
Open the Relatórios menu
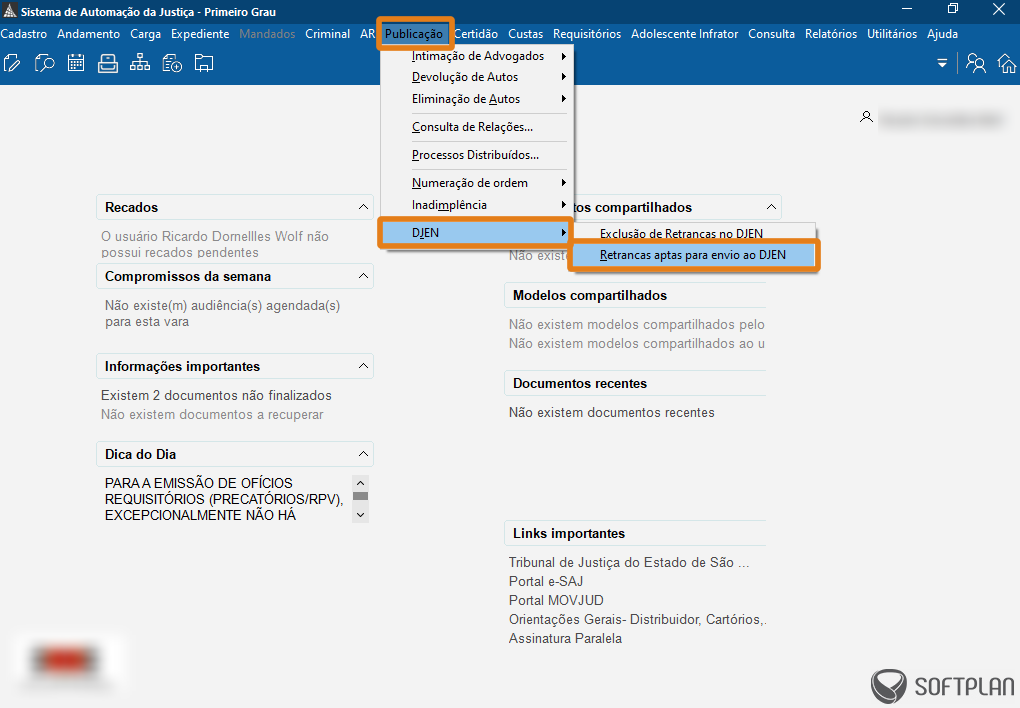coord(831,34)
